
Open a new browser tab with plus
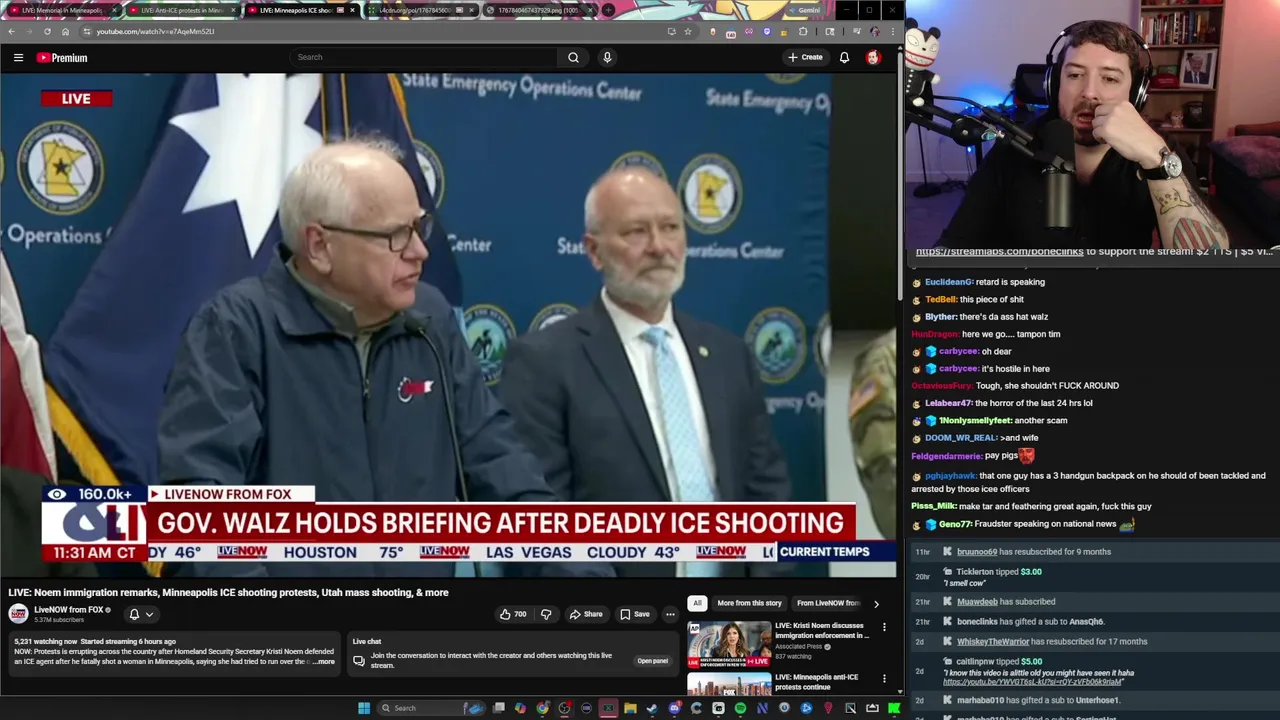609,10
